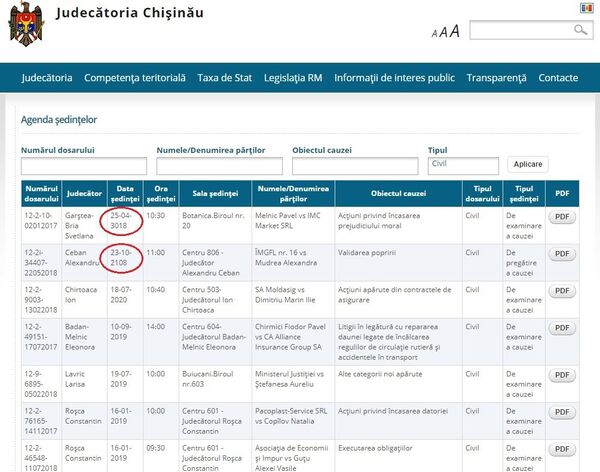Open PDF for Ceban Alexandru case
Image resolution: width=600 pixels, height=472 pixels.
coord(562,253)
